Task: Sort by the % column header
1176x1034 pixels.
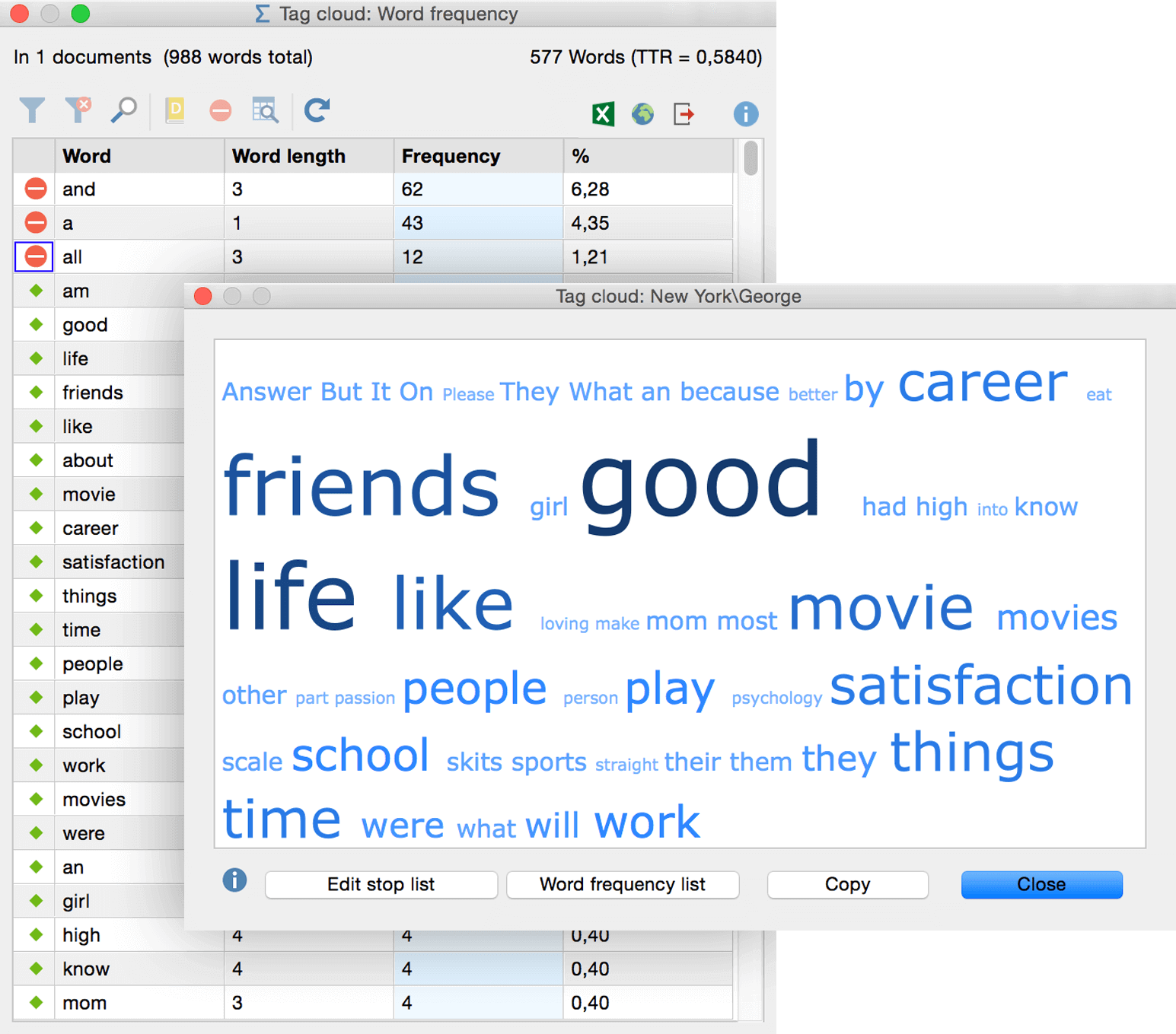Action: [649, 156]
